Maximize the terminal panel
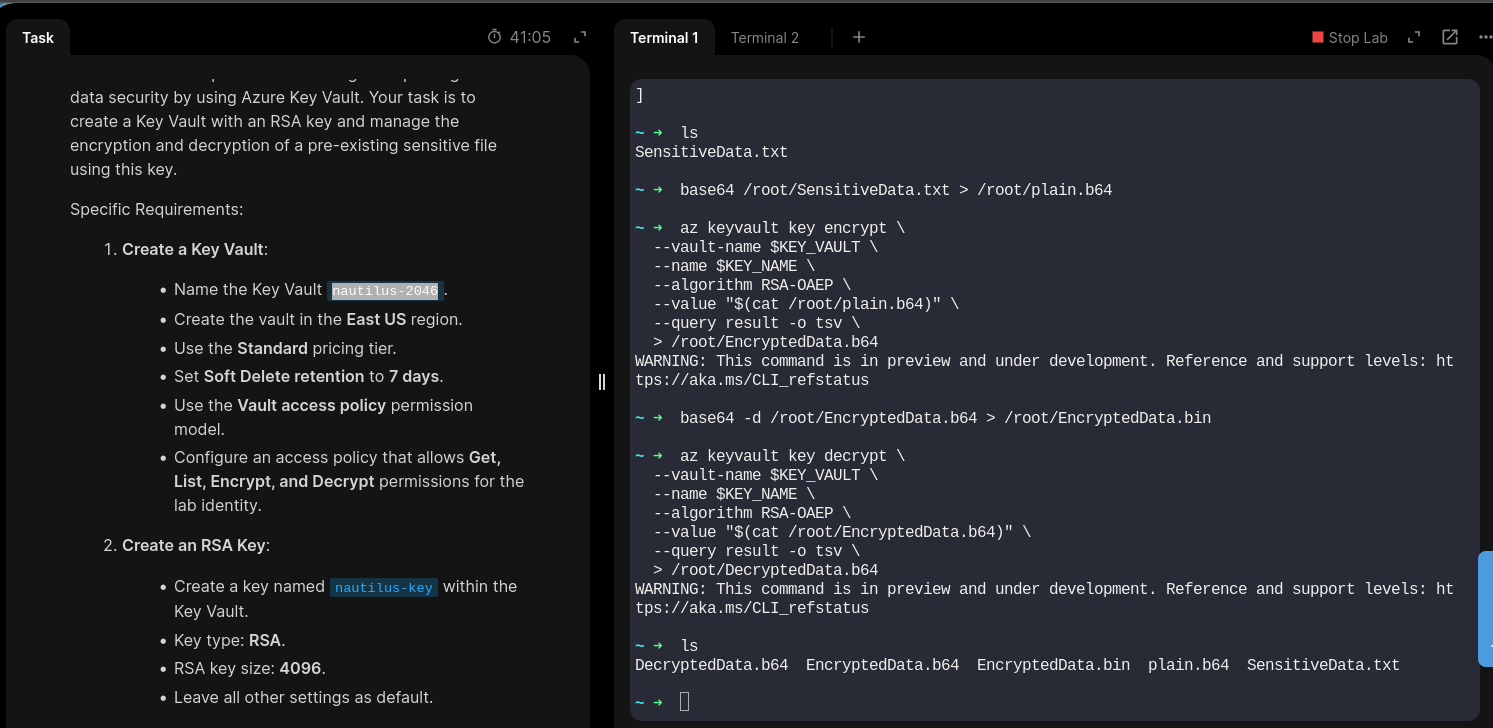1493x728 pixels. point(1414,37)
